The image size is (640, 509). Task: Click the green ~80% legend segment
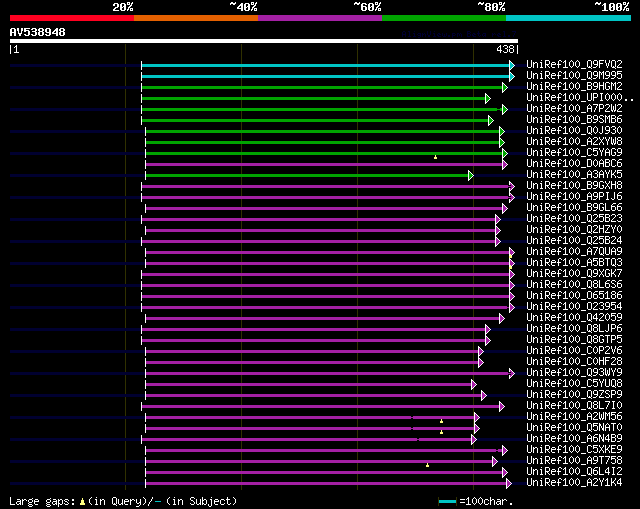(x=444, y=18)
